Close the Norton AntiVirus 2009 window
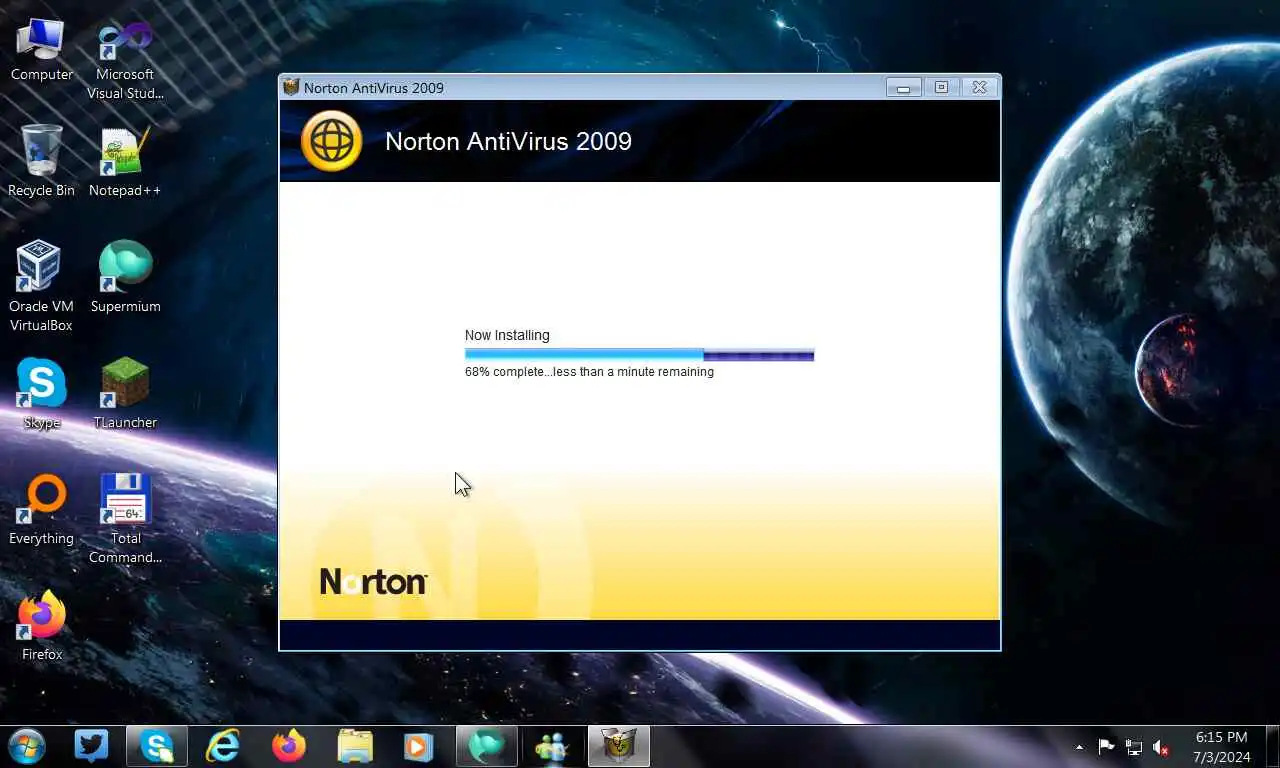Screen dimensions: 1280x768 click(979, 87)
